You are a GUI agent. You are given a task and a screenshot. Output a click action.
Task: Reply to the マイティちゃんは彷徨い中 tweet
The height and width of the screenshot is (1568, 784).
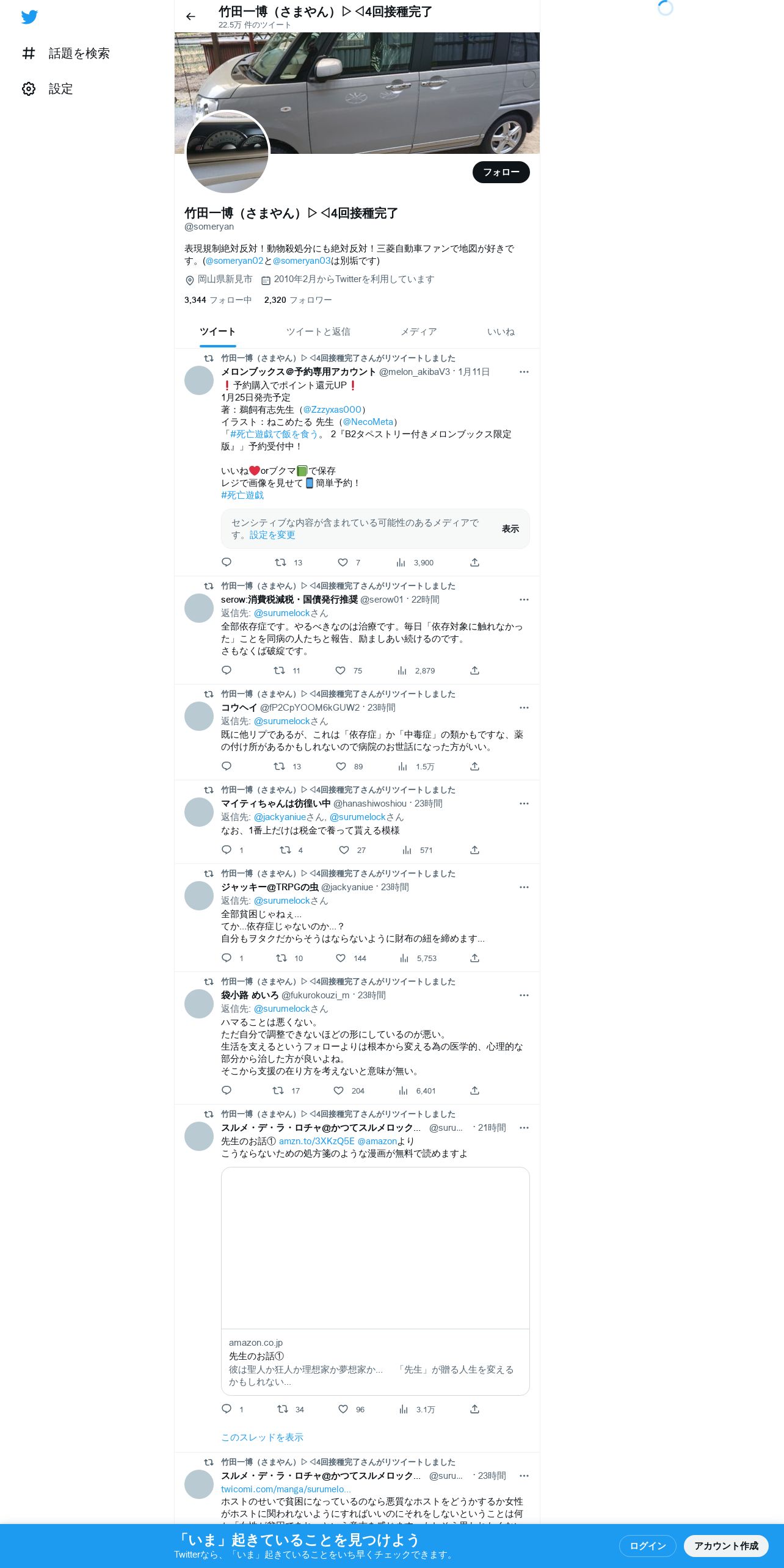coord(227,850)
